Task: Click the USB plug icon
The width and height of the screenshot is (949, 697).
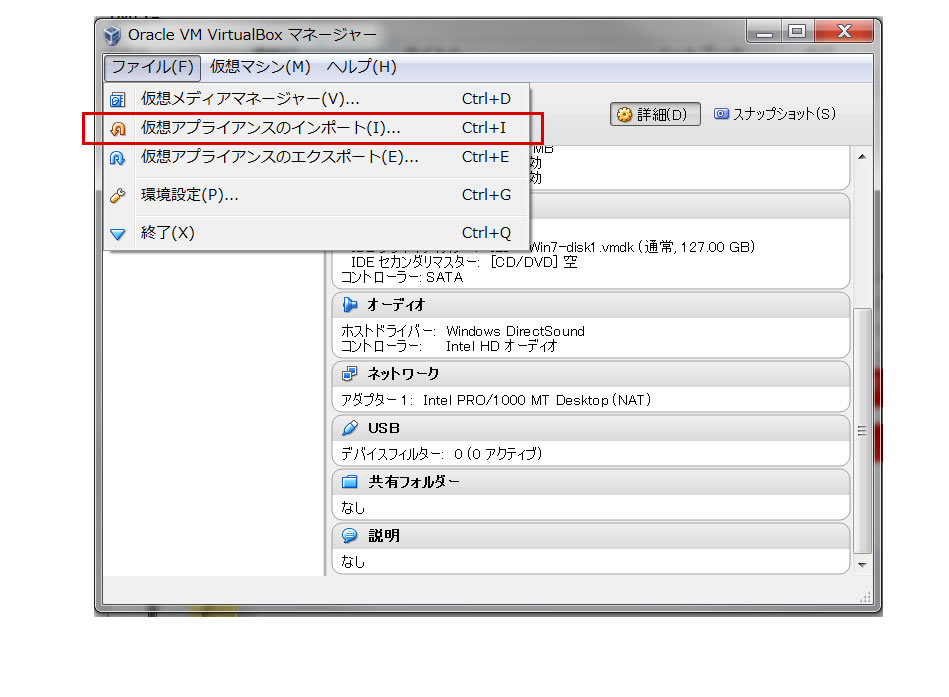Action: (349, 428)
